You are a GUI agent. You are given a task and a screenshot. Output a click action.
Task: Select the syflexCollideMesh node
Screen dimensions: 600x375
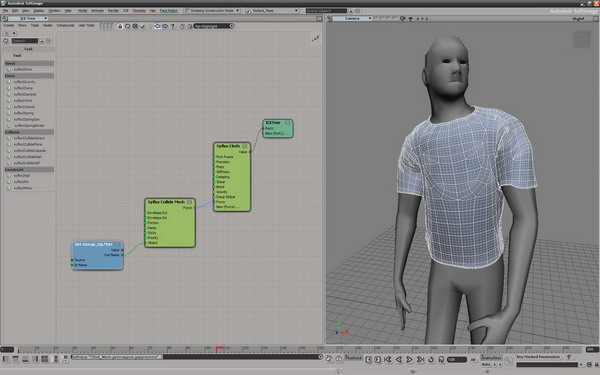coord(28,157)
